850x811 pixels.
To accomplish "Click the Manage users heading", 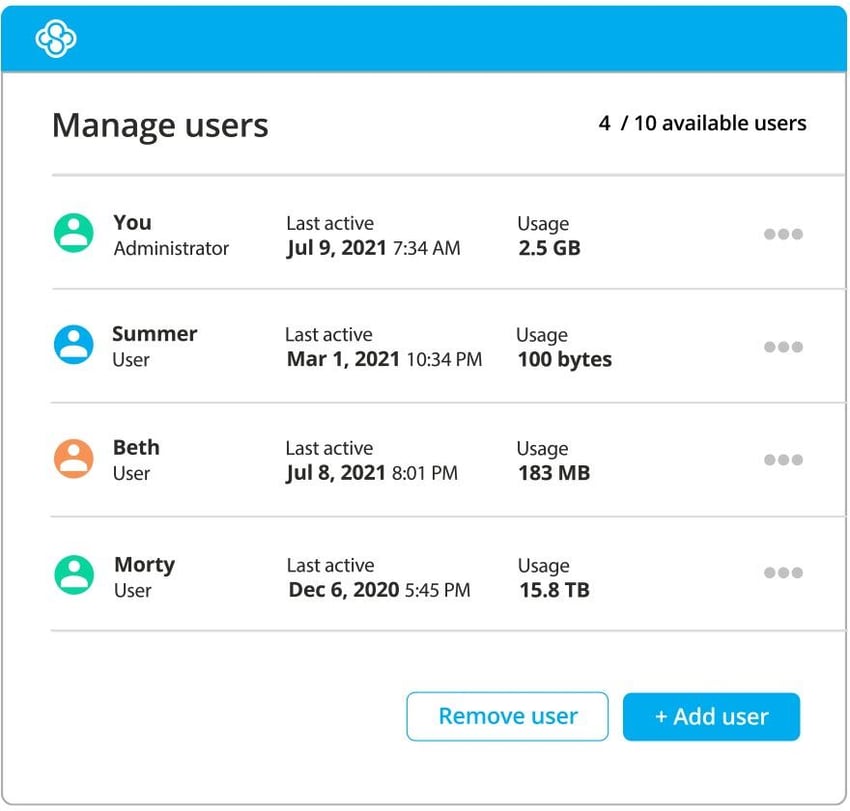I will pos(160,124).
